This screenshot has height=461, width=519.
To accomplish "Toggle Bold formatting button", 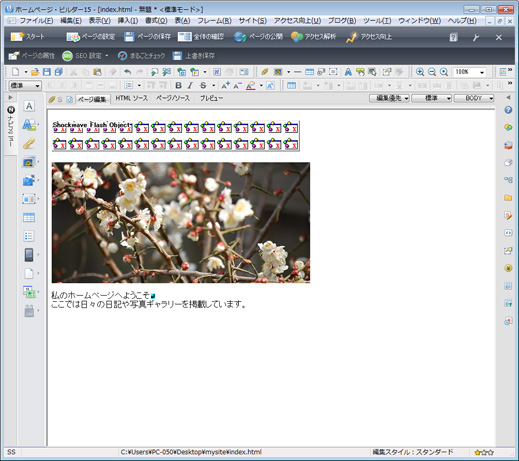I will 178,86.
